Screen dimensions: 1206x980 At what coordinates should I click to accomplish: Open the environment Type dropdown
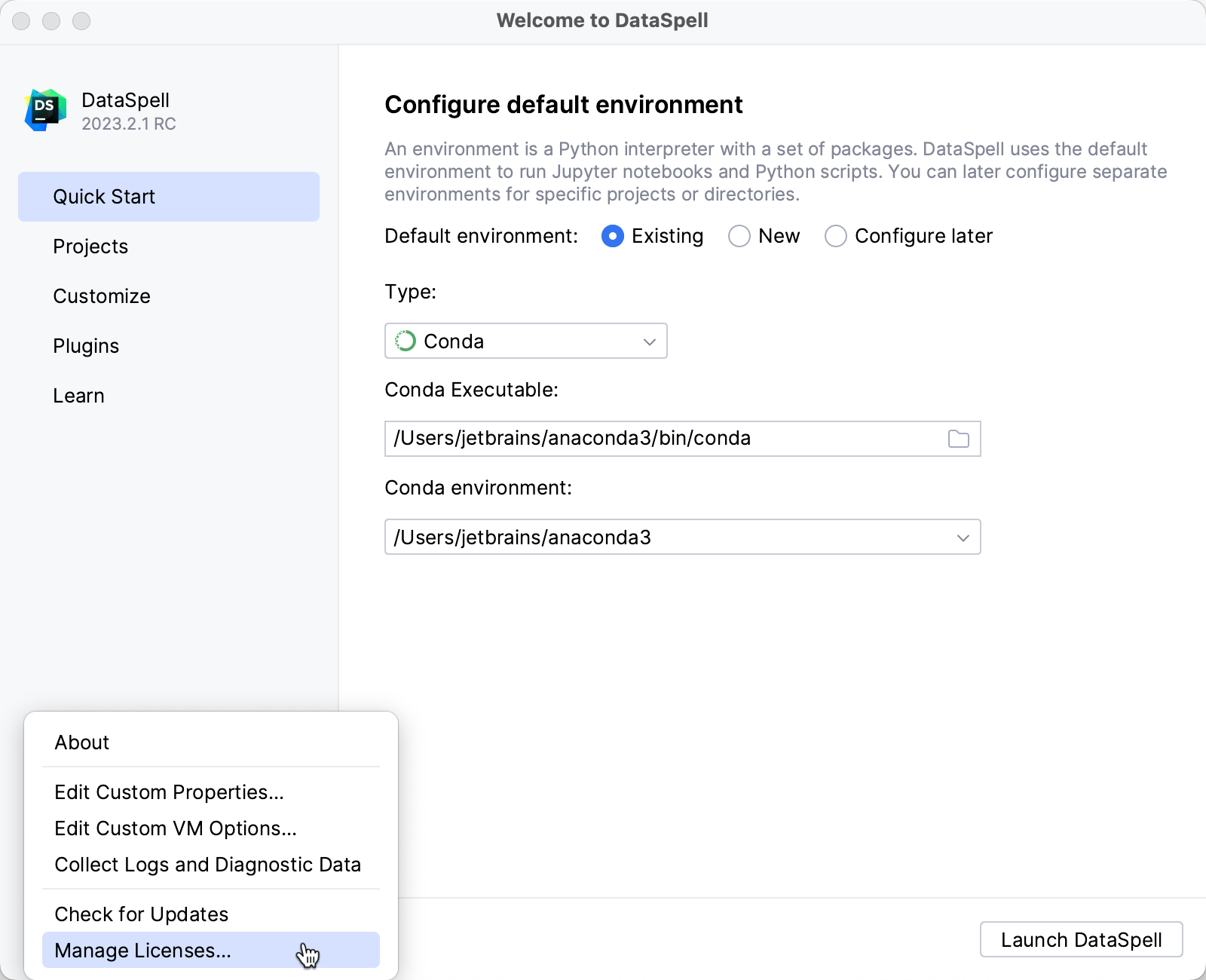[525, 341]
